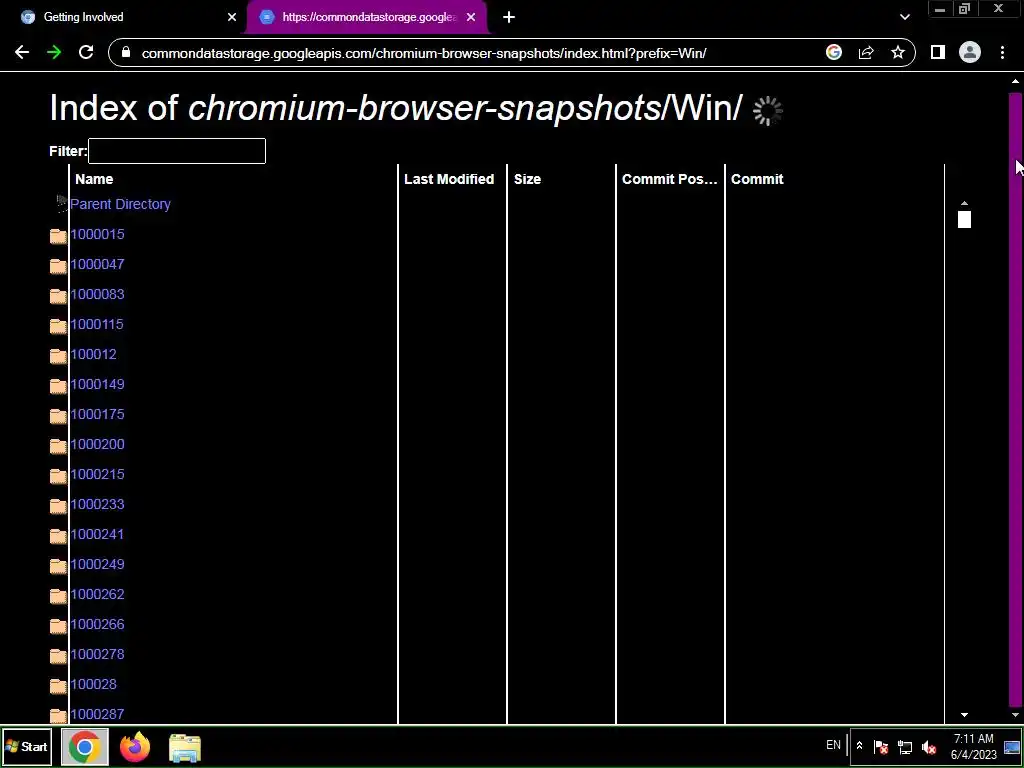1024x768 pixels.
Task: Click the muted volume tray icon
Action: [x=929, y=747]
